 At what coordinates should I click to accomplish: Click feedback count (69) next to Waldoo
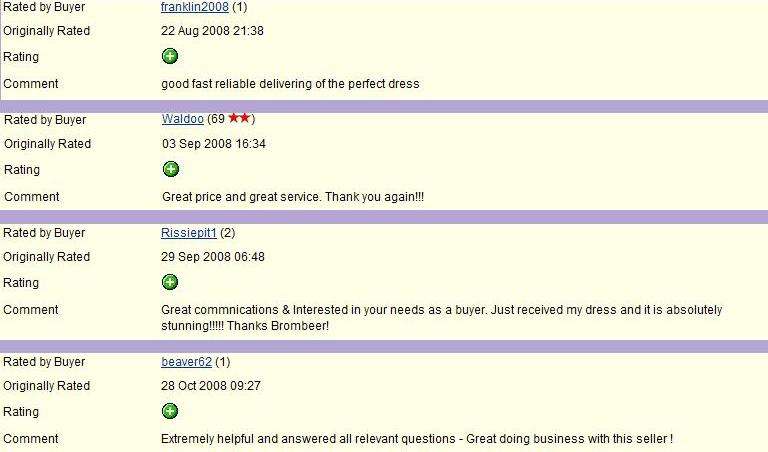(216, 119)
